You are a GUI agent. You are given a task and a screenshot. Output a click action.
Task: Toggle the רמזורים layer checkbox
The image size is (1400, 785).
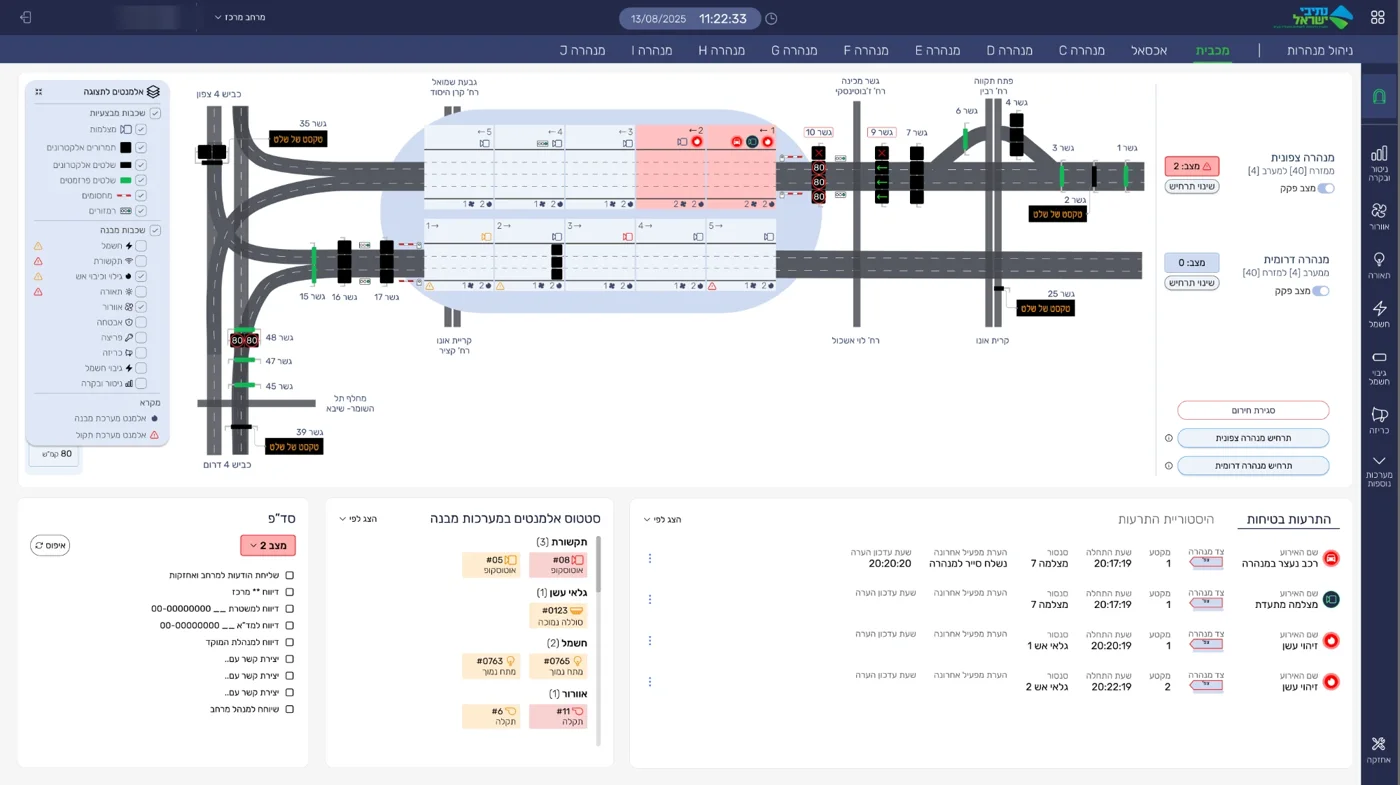pos(141,211)
